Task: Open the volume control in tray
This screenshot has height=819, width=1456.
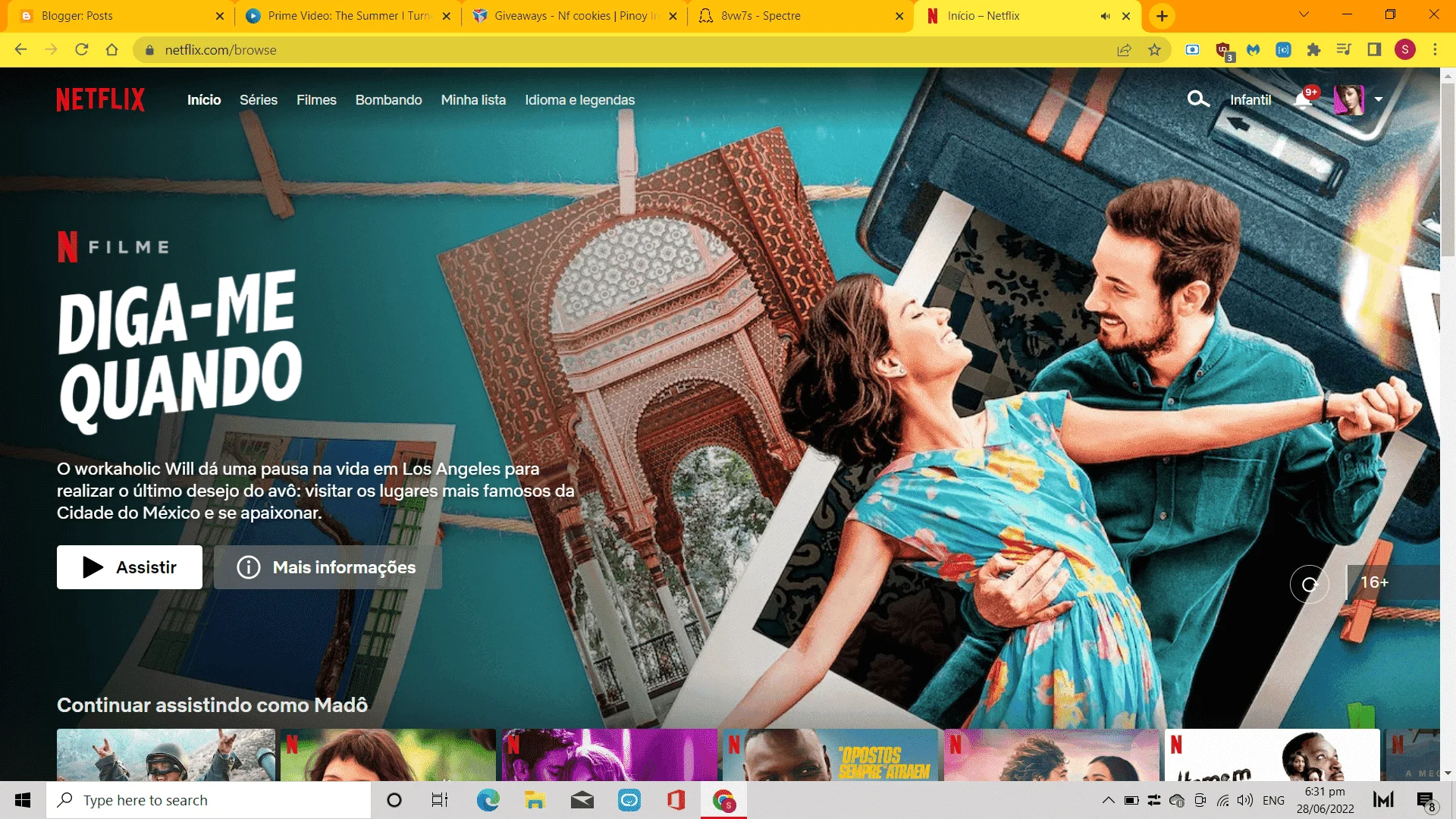Action: pos(1244,800)
